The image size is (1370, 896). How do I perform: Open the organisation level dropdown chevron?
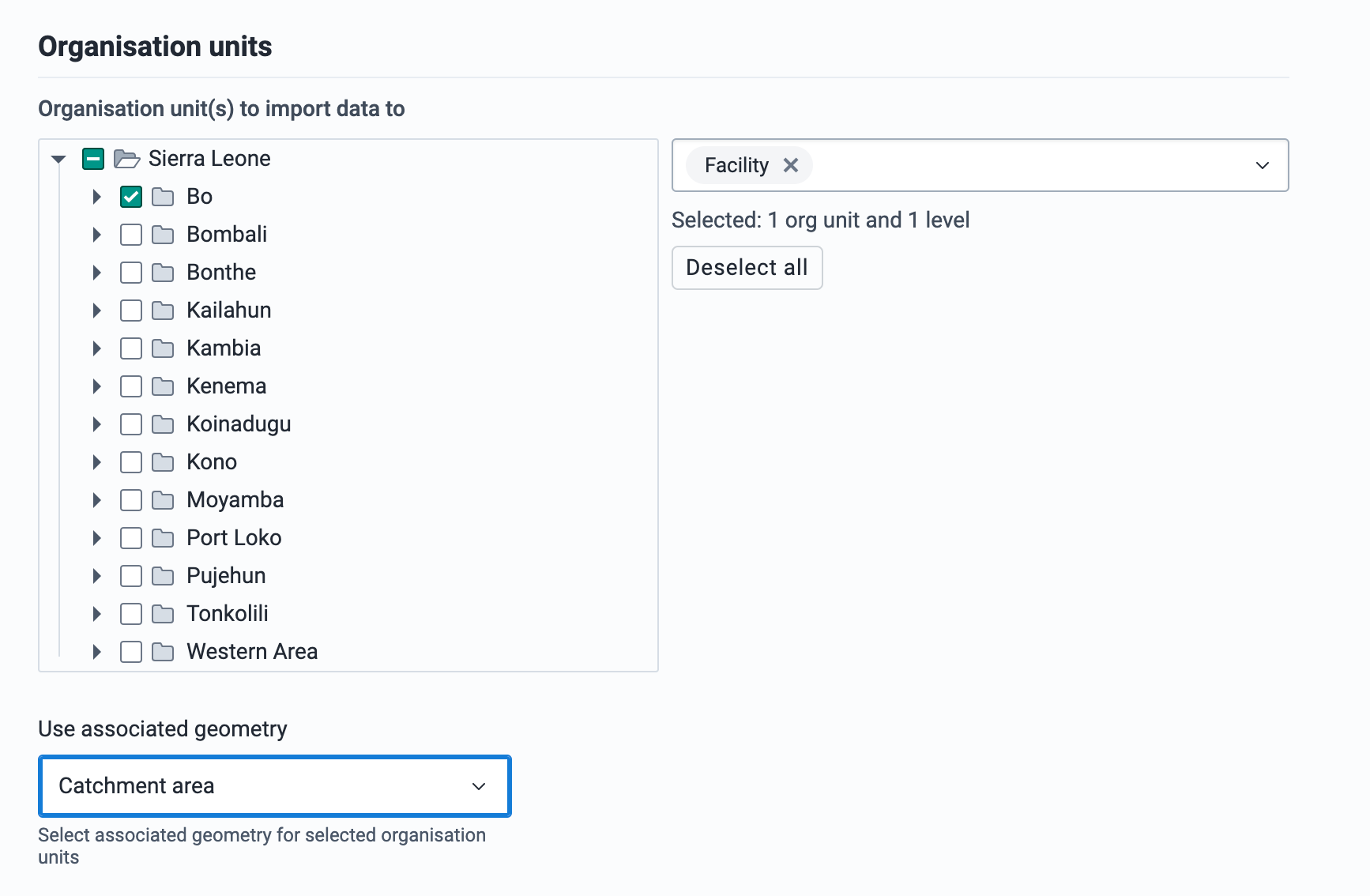[x=1262, y=165]
